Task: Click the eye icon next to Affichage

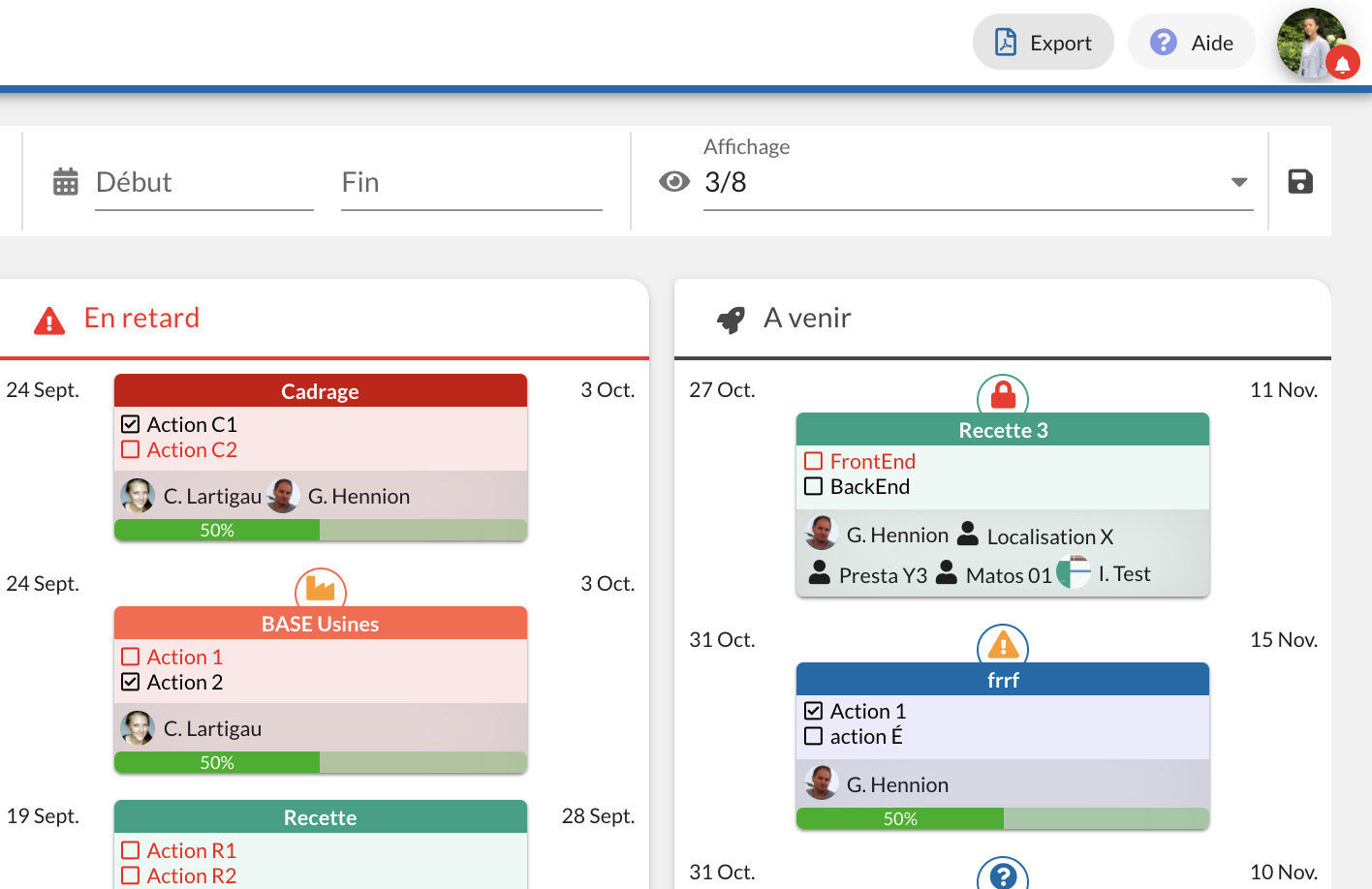Action: pyautogui.click(x=673, y=181)
